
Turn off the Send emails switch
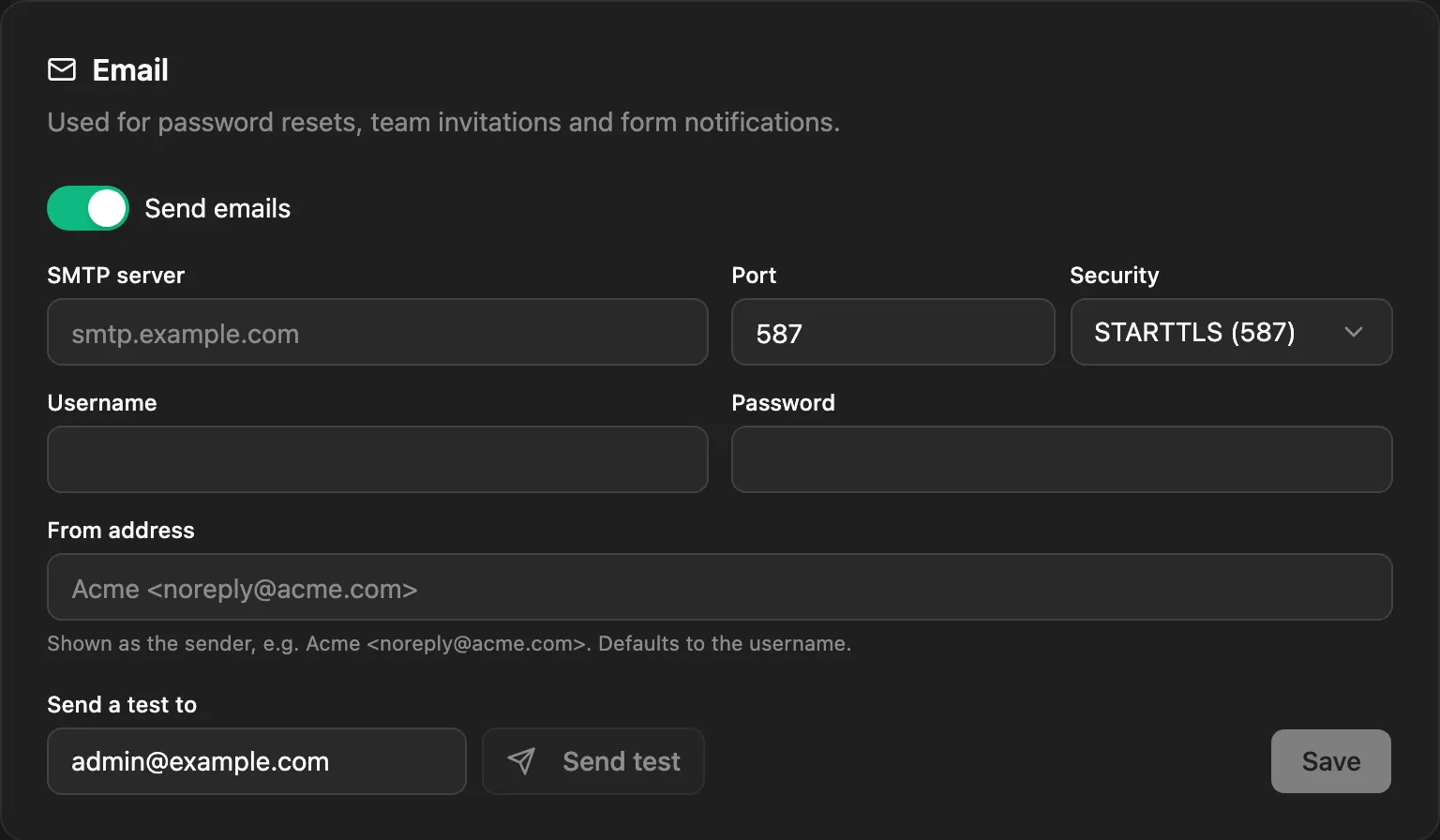pyautogui.click(x=88, y=208)
